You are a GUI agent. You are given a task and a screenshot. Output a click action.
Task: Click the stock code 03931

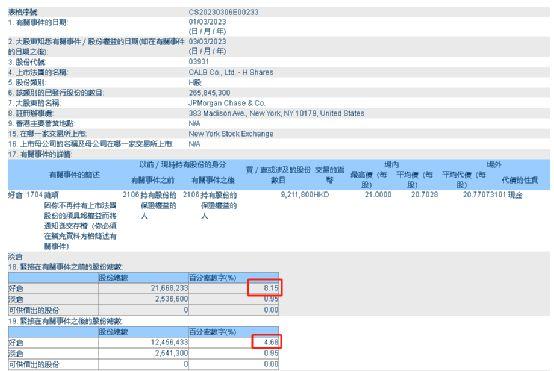point(199,61)
